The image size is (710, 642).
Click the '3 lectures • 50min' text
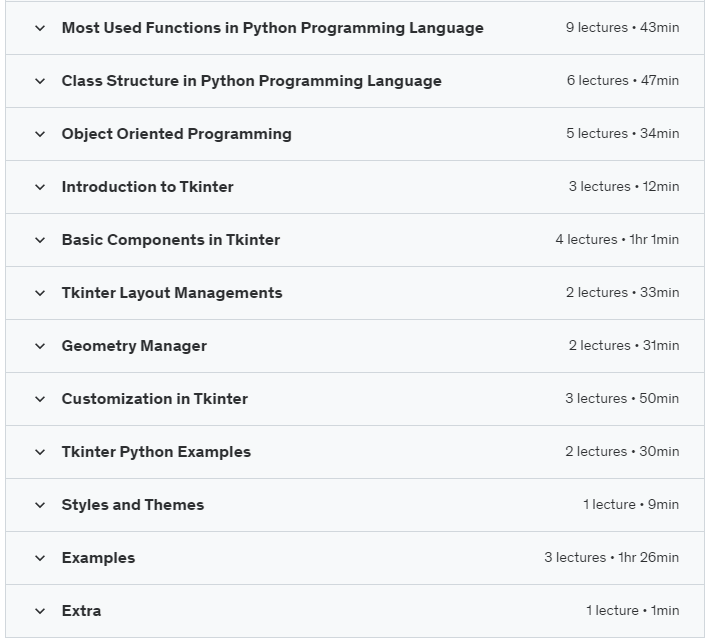coord(622,398)
